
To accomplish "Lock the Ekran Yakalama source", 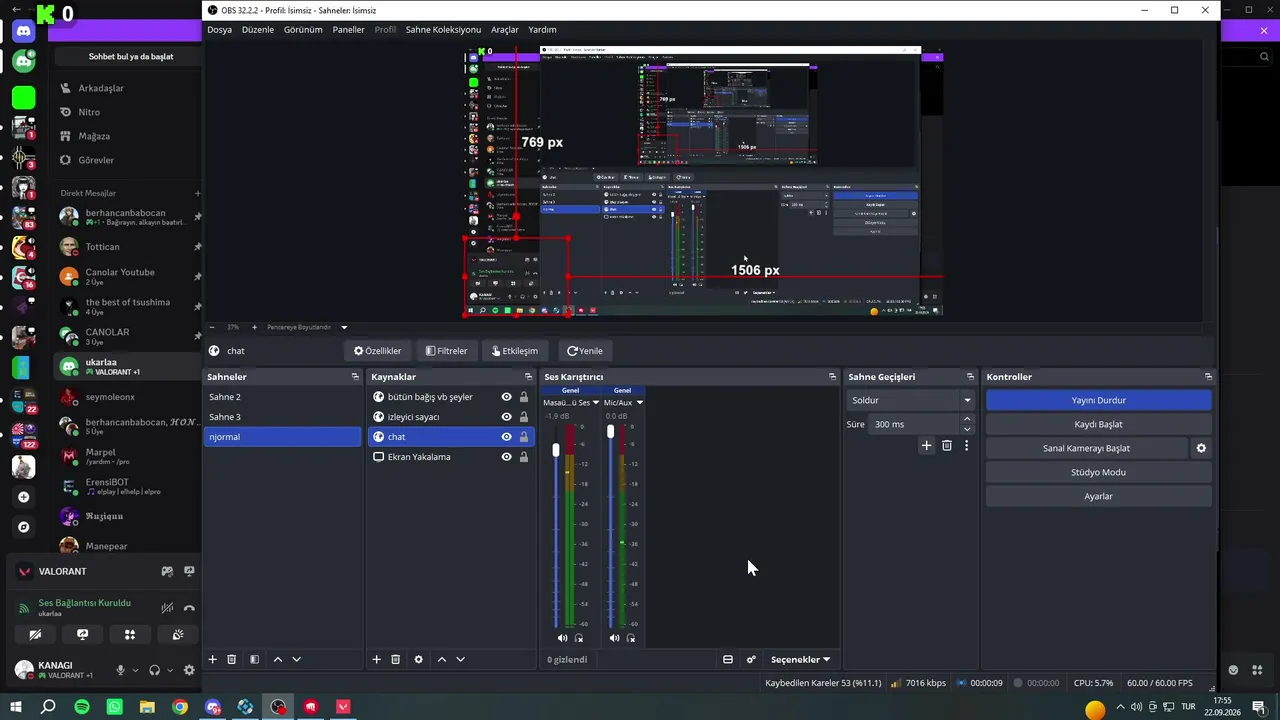I will tap(523, 457).
